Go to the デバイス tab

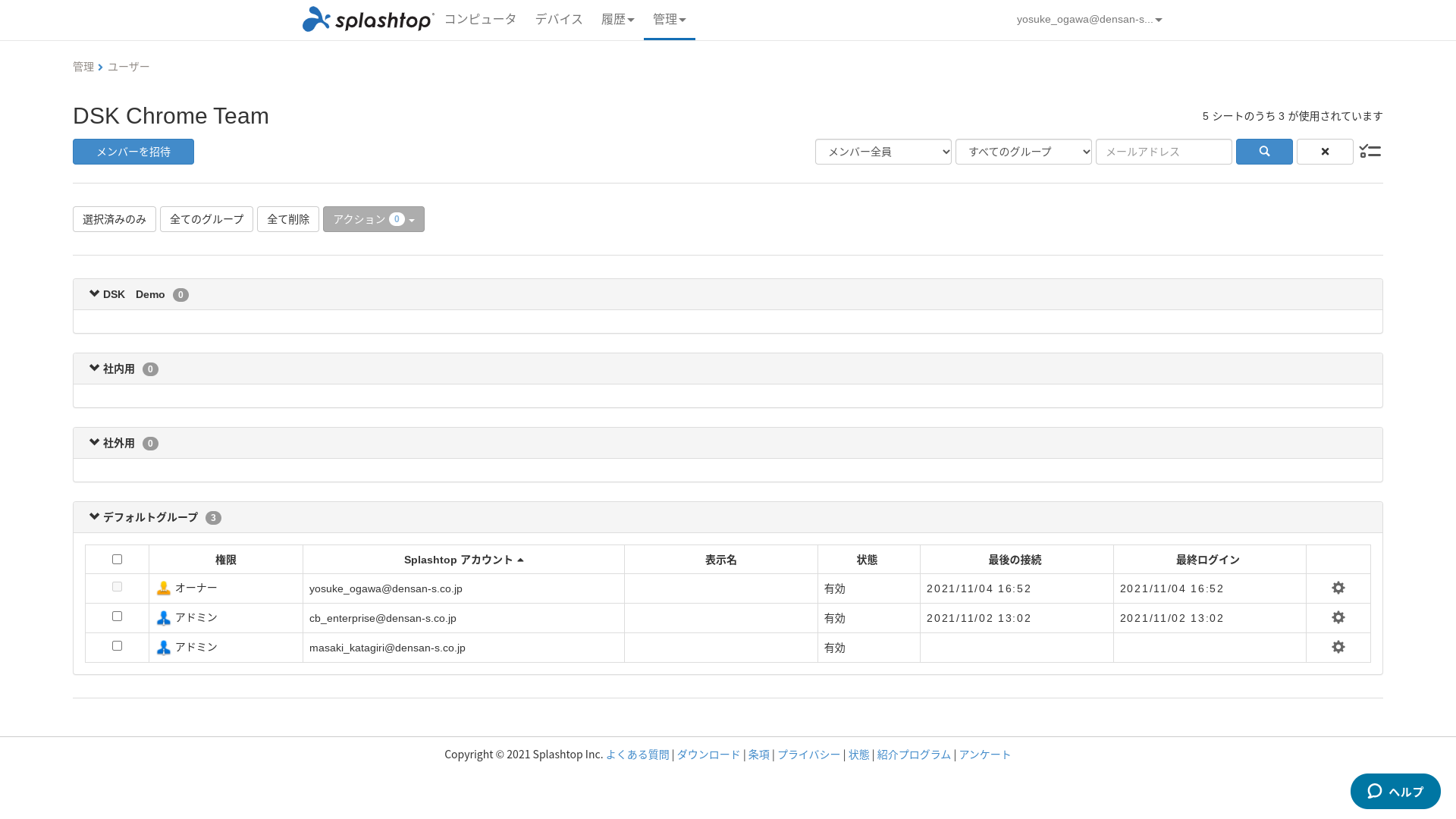click(x=559, y=20)
